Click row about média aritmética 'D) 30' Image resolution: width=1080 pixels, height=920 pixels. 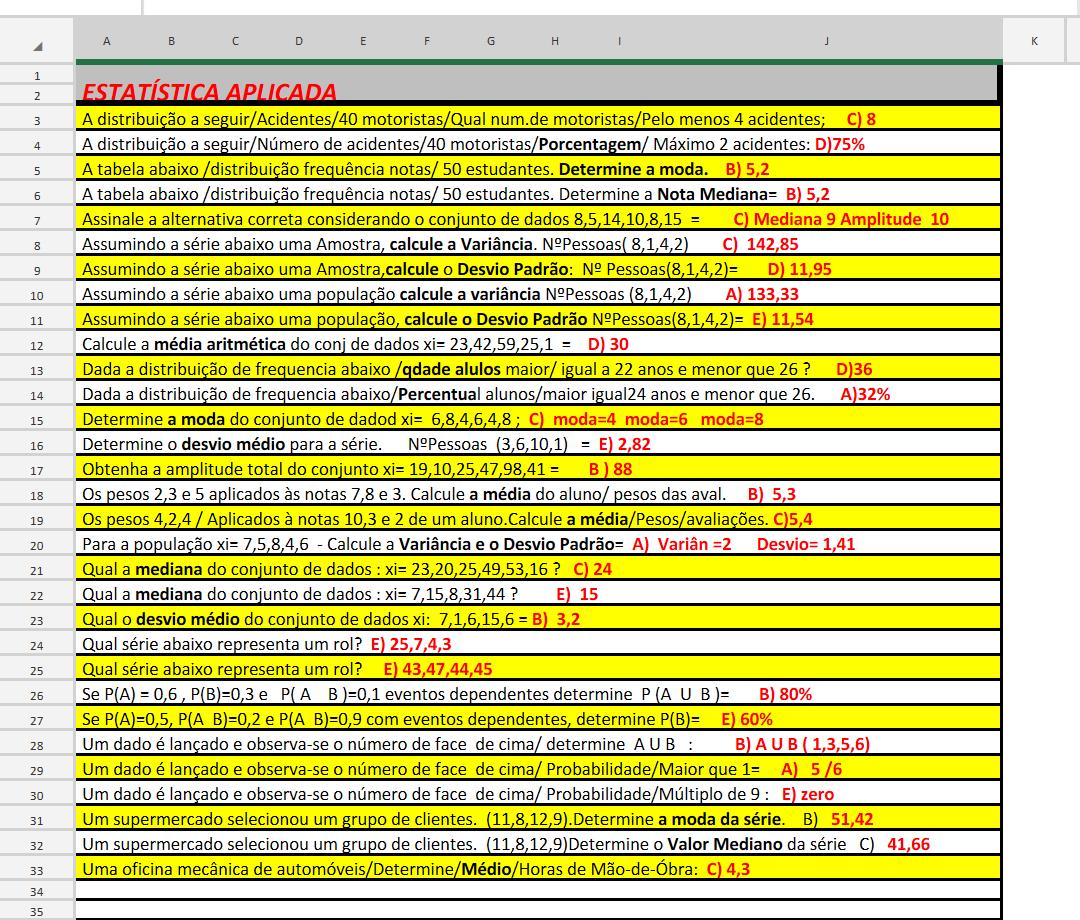tap(607, 344)
